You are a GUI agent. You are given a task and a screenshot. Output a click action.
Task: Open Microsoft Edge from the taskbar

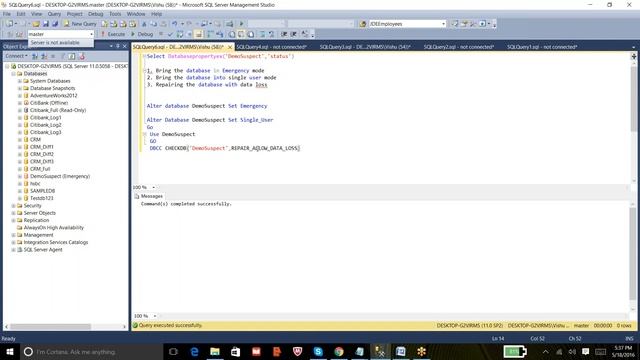(194, 351)
